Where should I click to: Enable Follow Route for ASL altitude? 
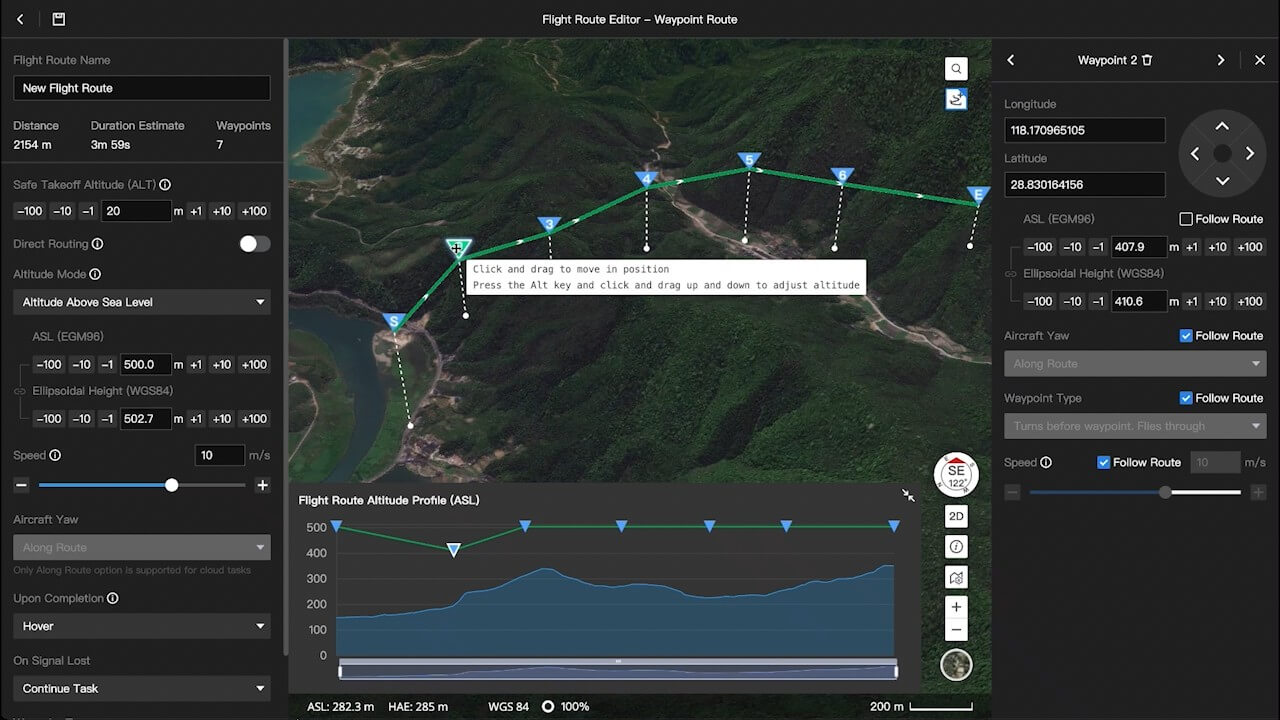[1186, 219]
